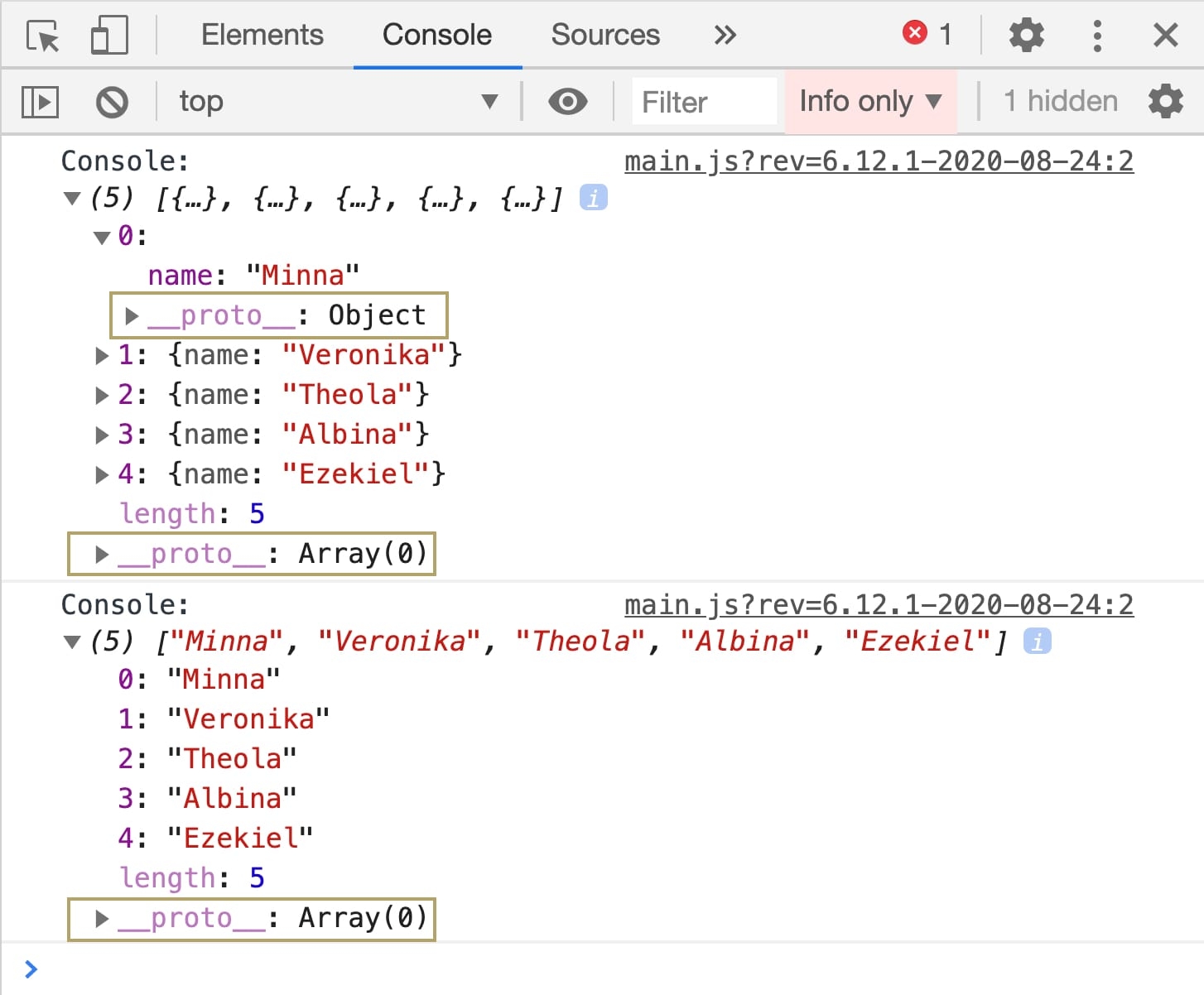The height and width of the screenshot is (995, 1204).
Task: Open console settings gear in toolbar
Action: pos(1166,101)
